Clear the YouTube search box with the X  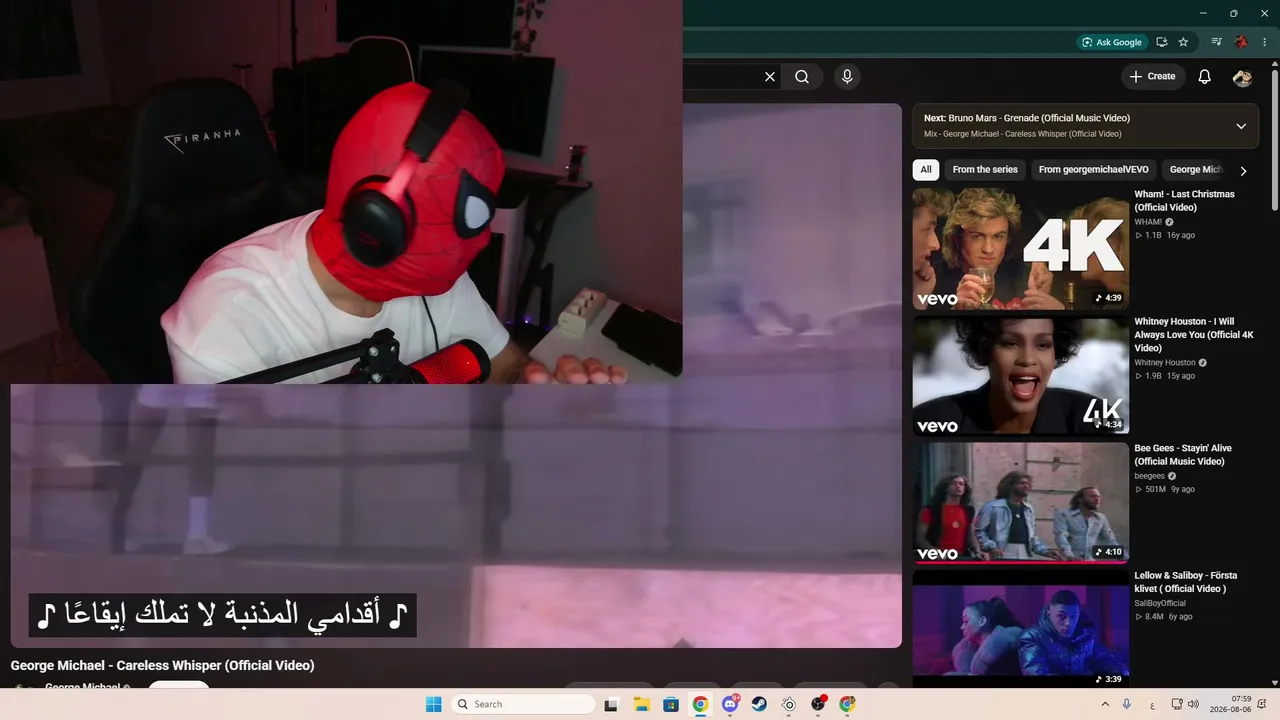pyautogui.click(x=770, y=77)
